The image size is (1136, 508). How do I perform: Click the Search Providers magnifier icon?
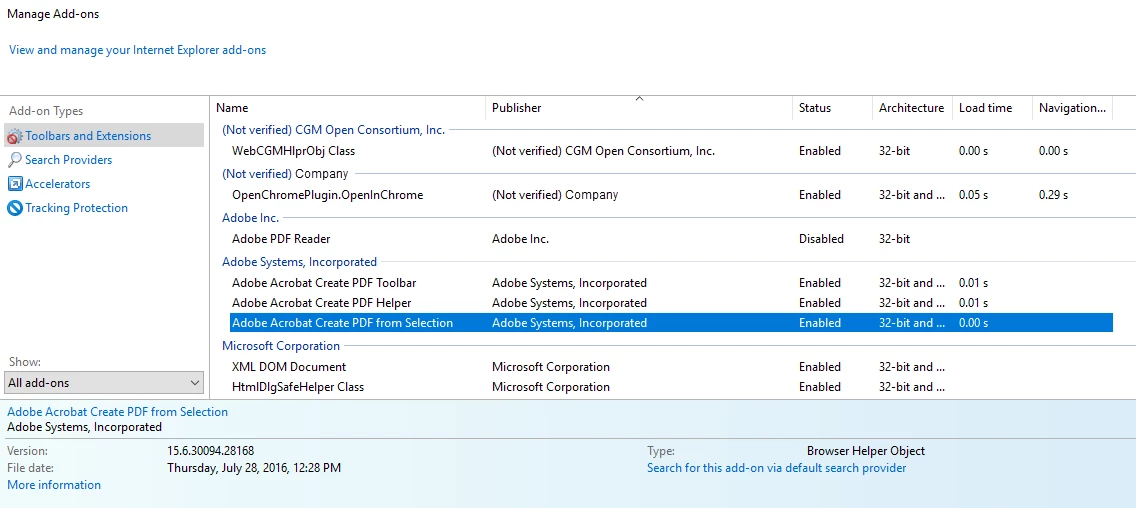point(14,160)
